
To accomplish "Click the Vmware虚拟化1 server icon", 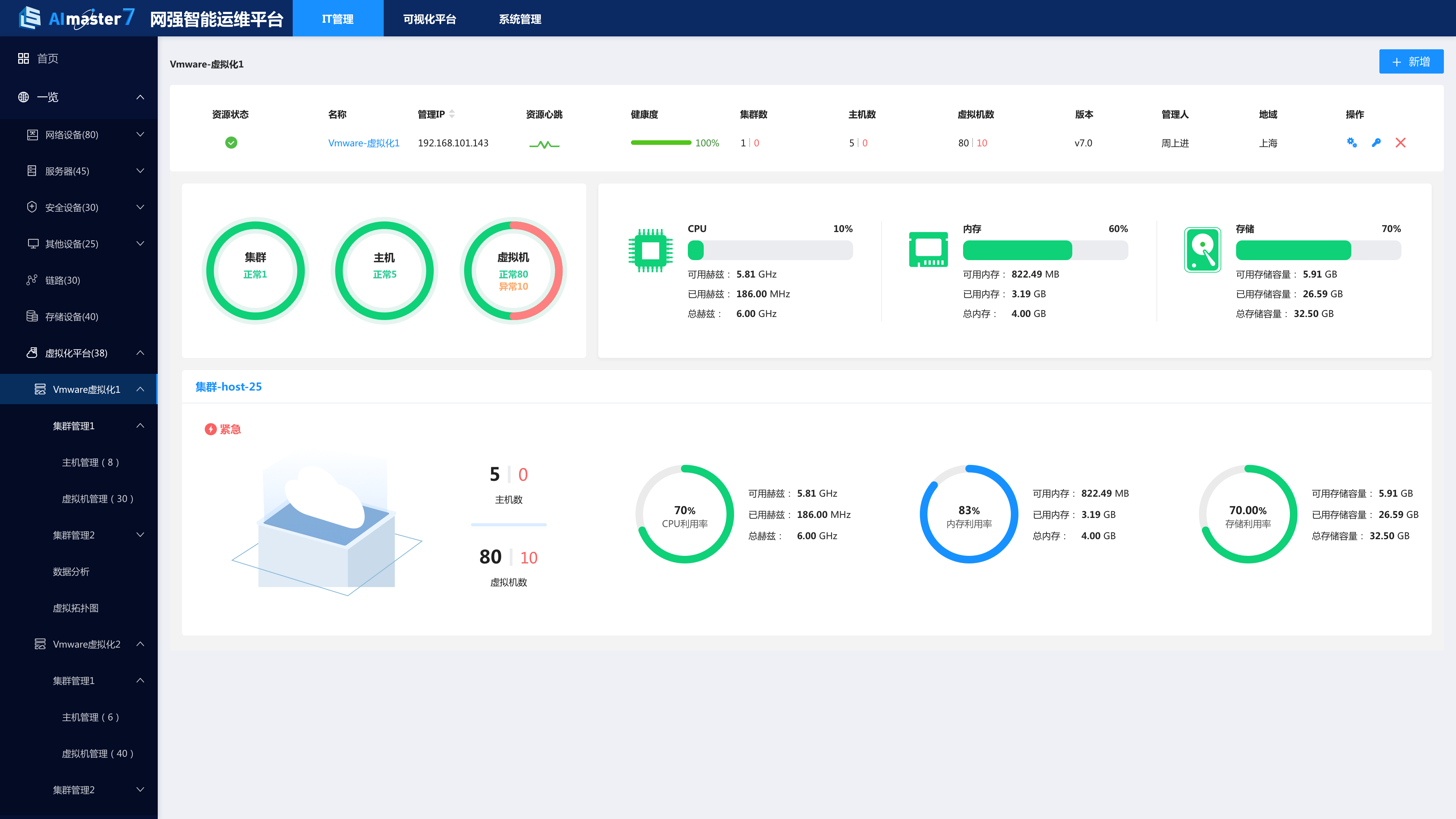I will pos(40,389).
